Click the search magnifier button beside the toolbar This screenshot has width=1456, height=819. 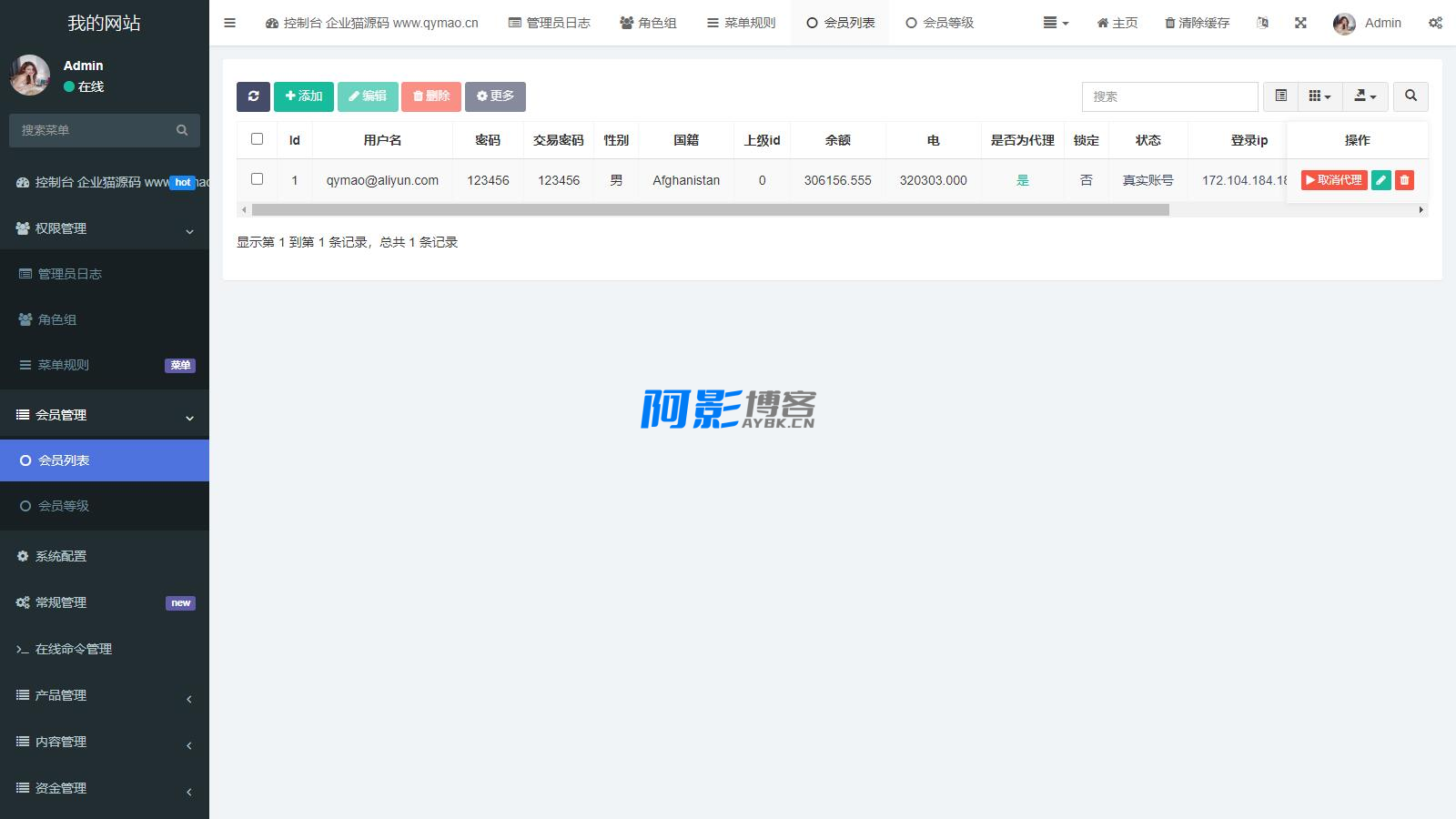1410,96
